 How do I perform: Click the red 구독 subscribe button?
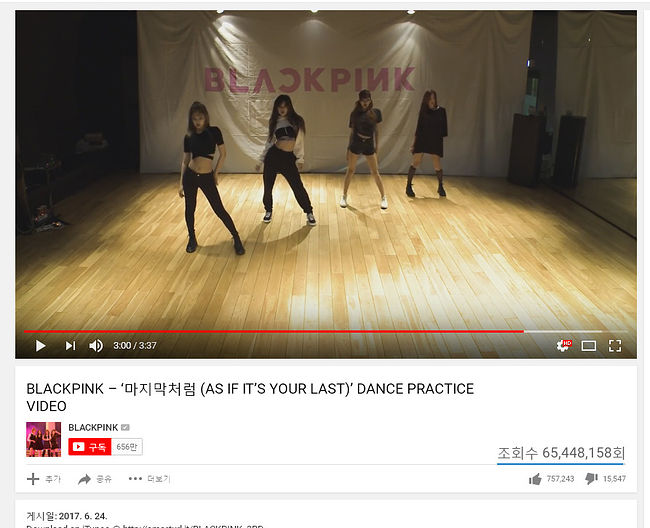pos(90,447)
